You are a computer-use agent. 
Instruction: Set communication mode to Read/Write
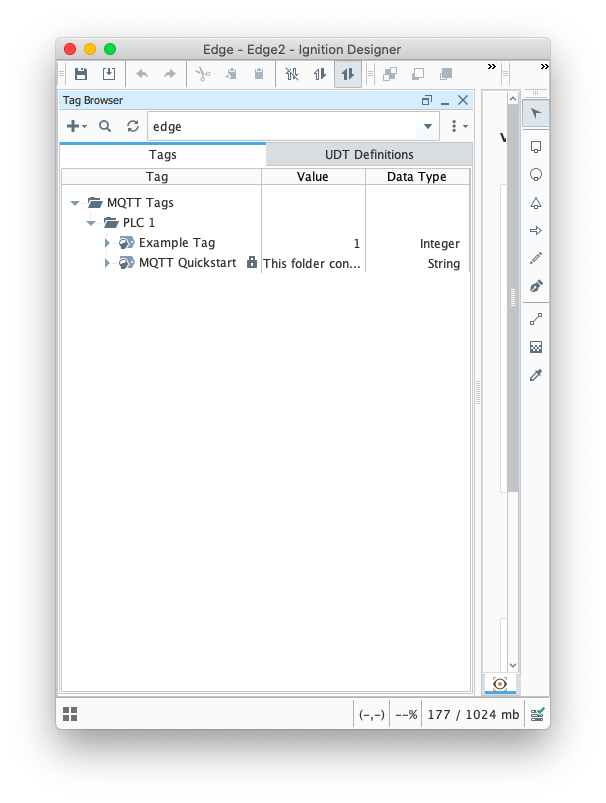coord(348,74)
